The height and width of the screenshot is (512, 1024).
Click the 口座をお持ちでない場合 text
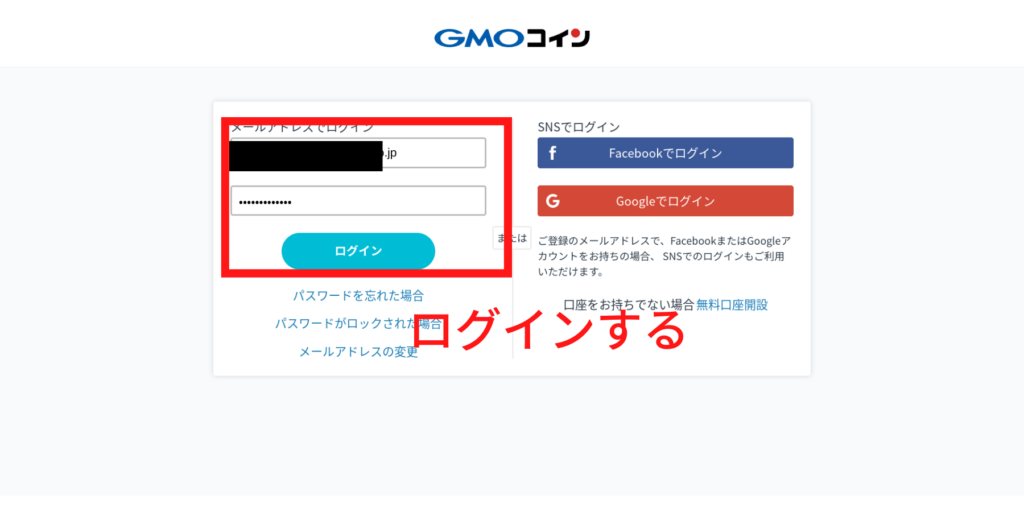pyautogui.click(x=628, y=304)
